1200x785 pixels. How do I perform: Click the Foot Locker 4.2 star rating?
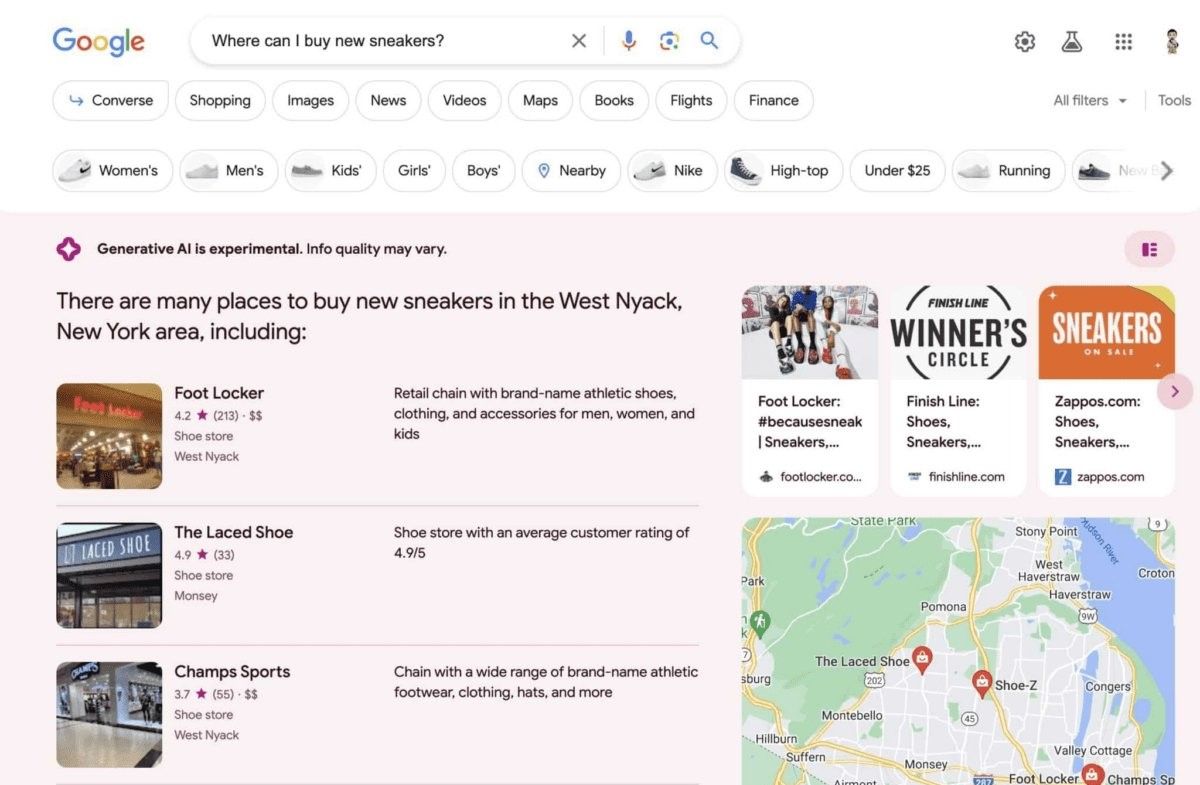[x=218, y=415]
